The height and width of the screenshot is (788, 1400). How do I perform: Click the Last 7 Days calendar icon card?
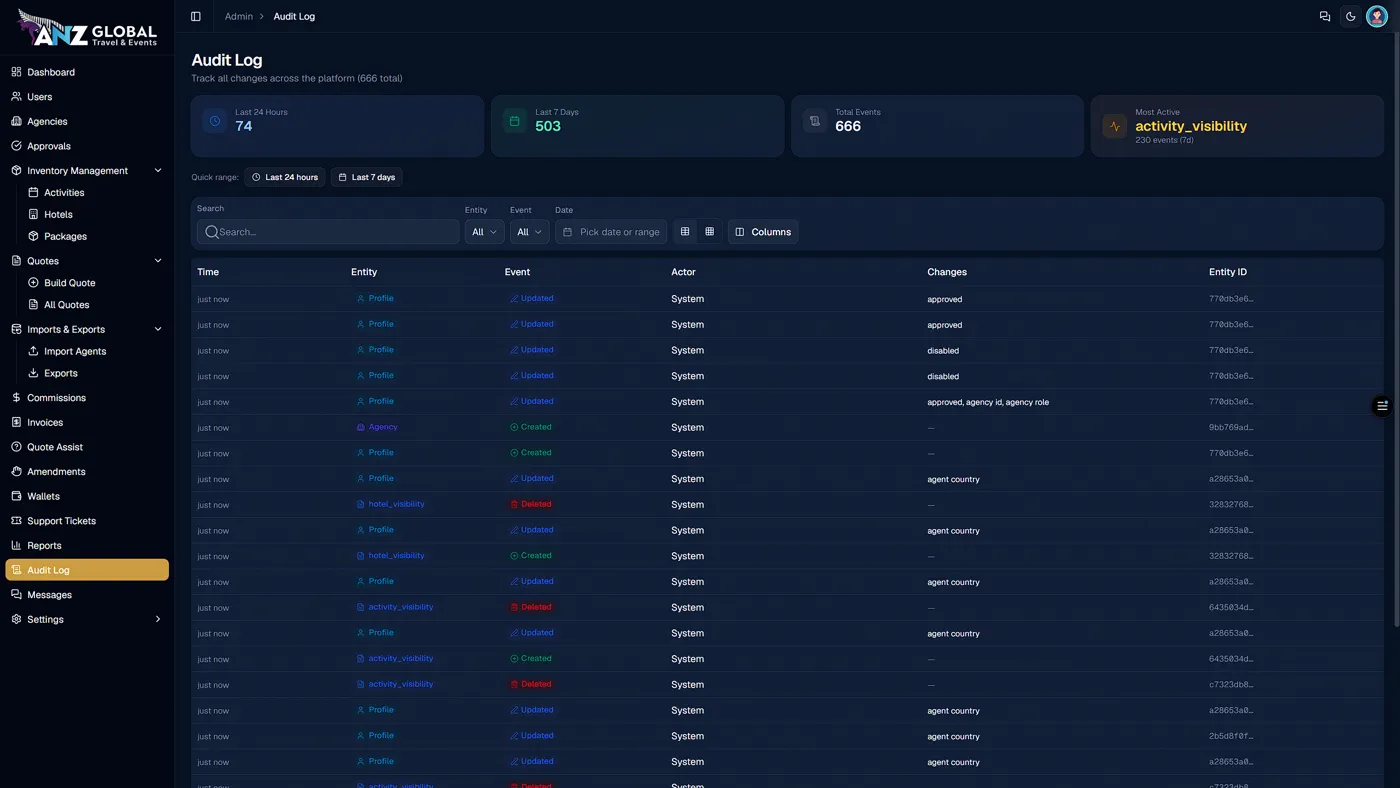click(x=515, y=121)
